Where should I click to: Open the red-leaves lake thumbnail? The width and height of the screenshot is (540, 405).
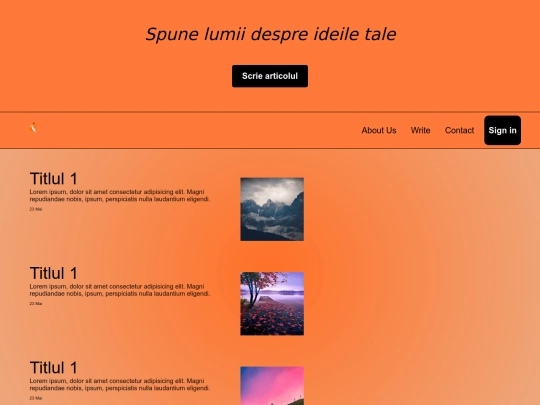[x=272, y=303]
